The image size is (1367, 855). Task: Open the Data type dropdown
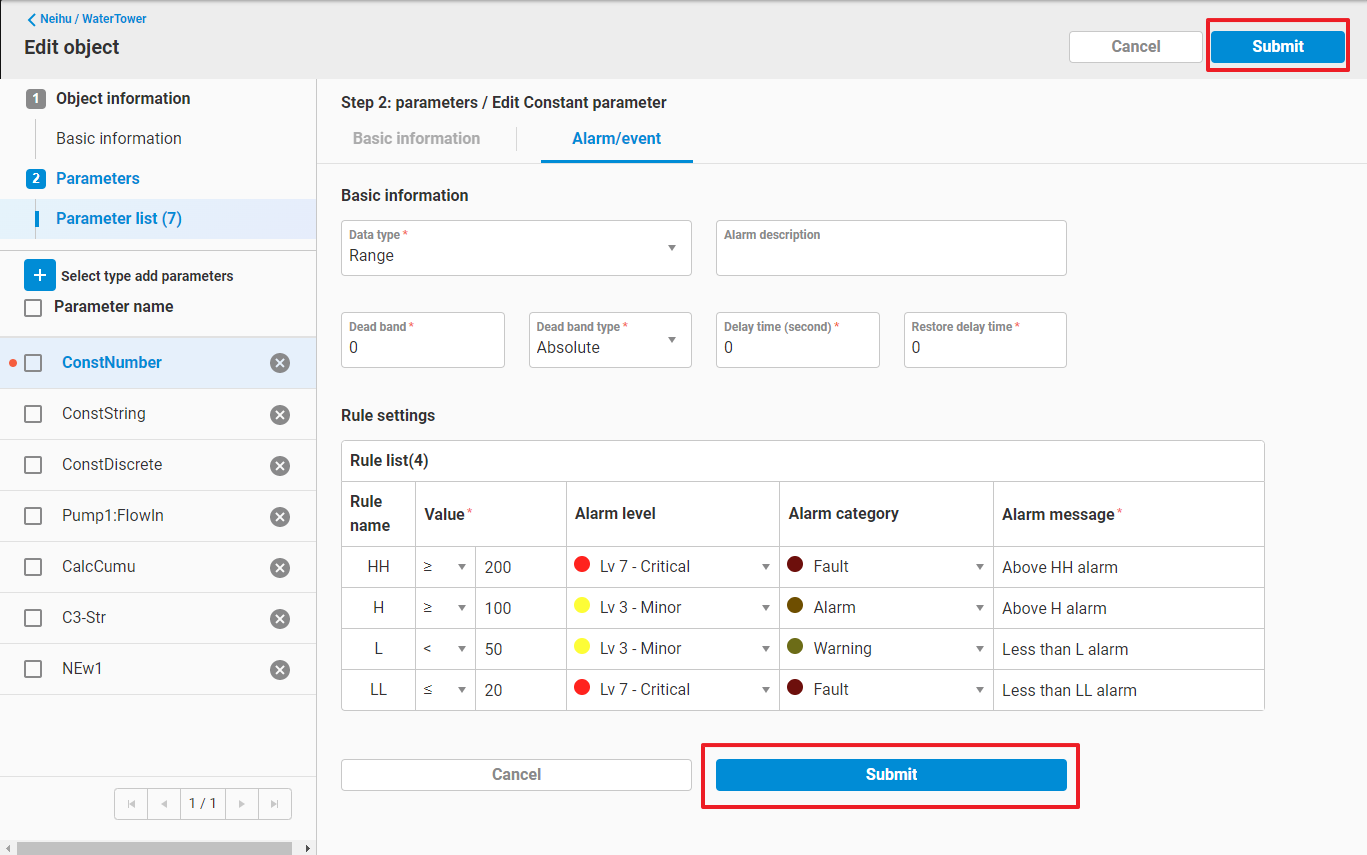pyautogui.click(x=516, y=248)
